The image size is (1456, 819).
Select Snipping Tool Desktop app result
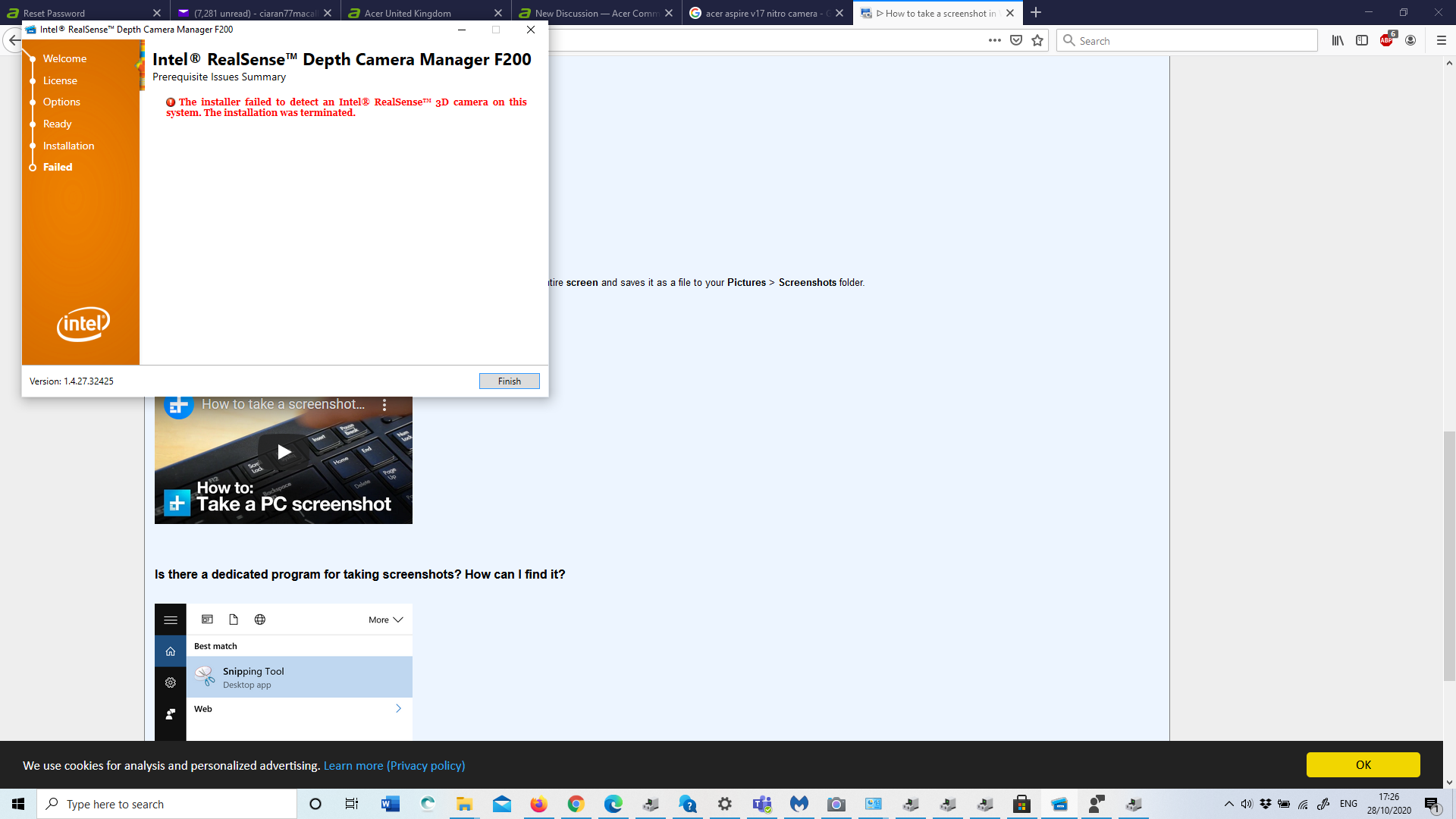300,677
